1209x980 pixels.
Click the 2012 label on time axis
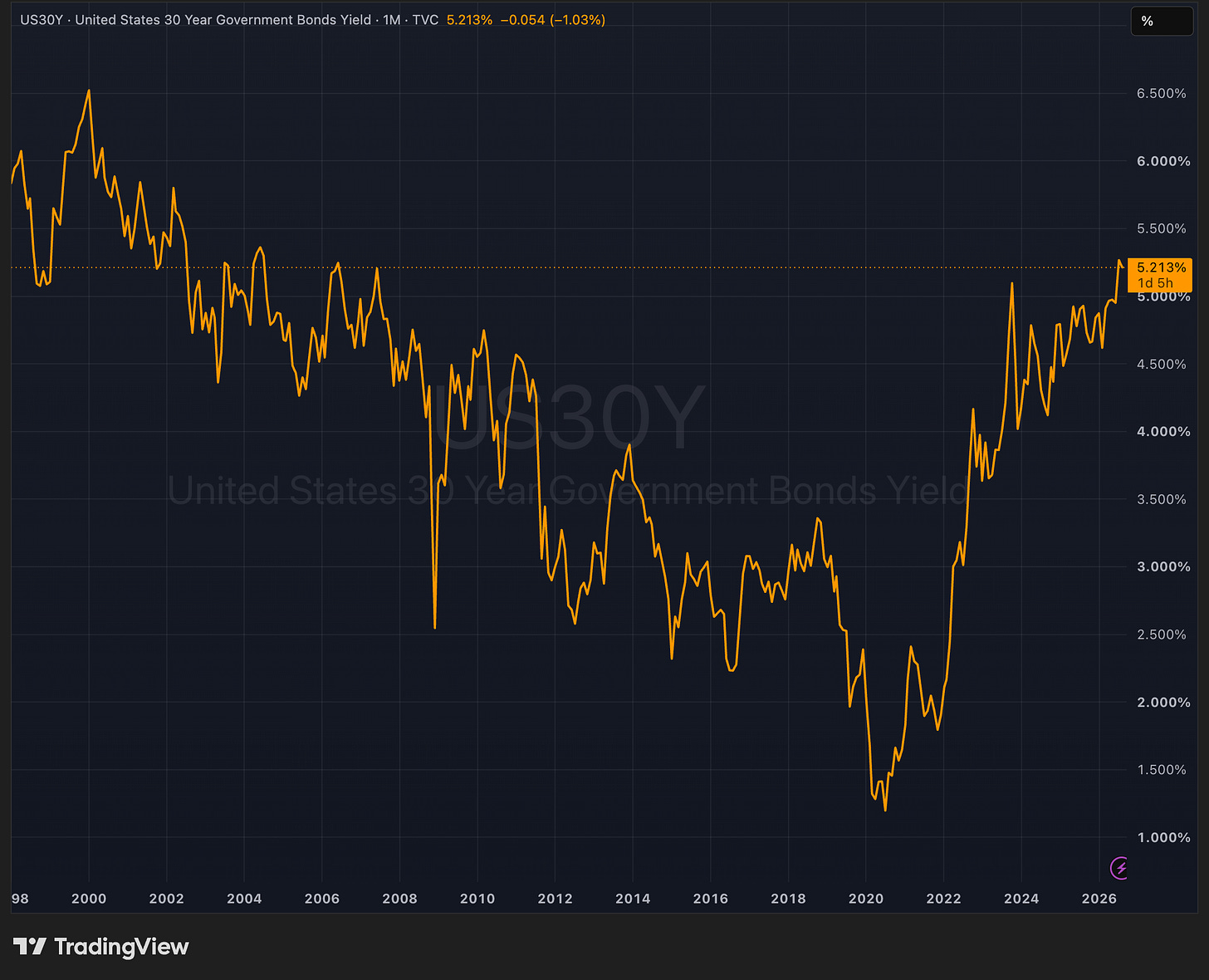[555, 899]
